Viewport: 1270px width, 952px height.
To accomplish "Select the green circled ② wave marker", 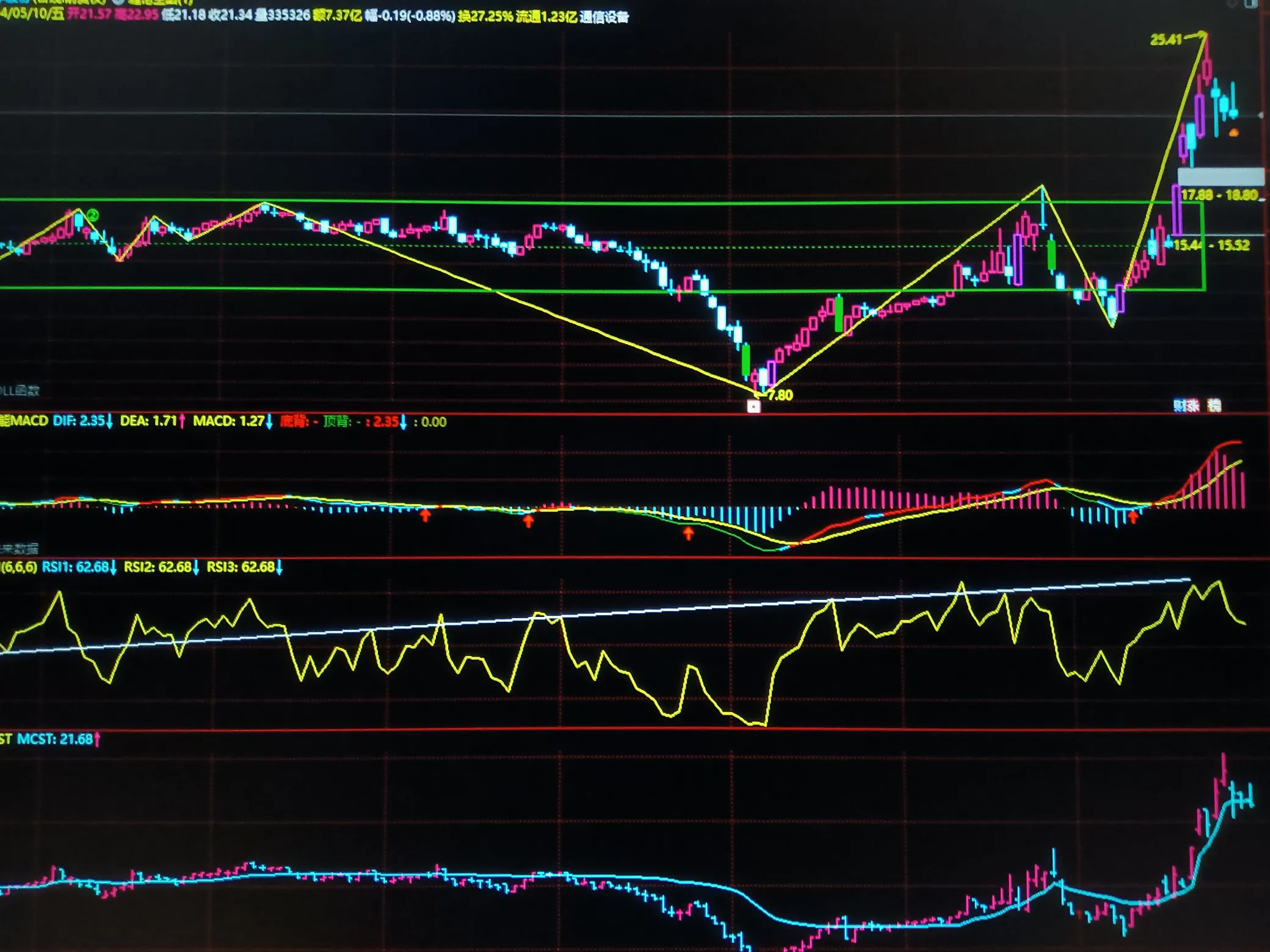I will click(x=92, y=215).
